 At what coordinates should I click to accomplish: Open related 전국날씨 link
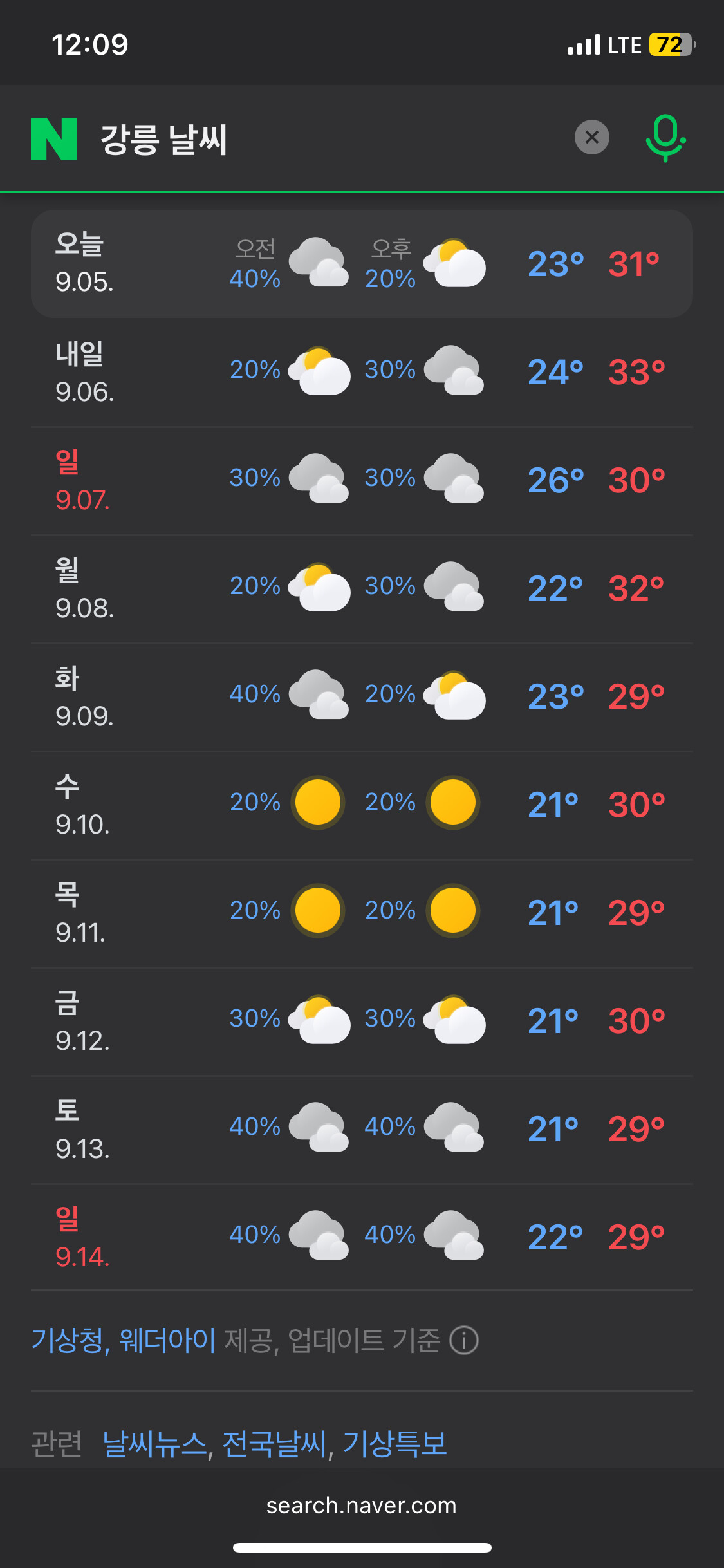coord(275,1444)
